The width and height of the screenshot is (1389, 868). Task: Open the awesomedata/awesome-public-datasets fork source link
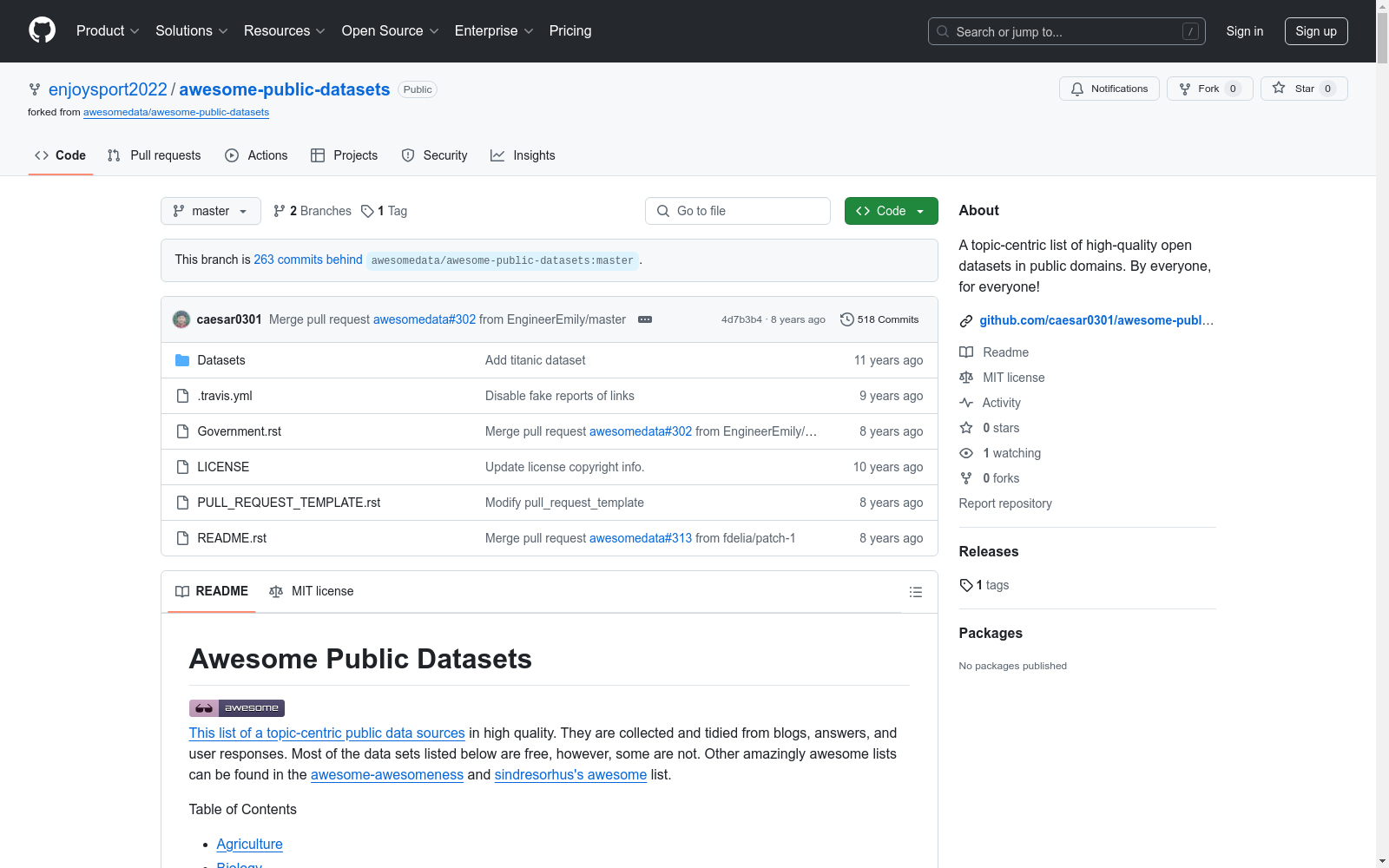click(176, 112)
